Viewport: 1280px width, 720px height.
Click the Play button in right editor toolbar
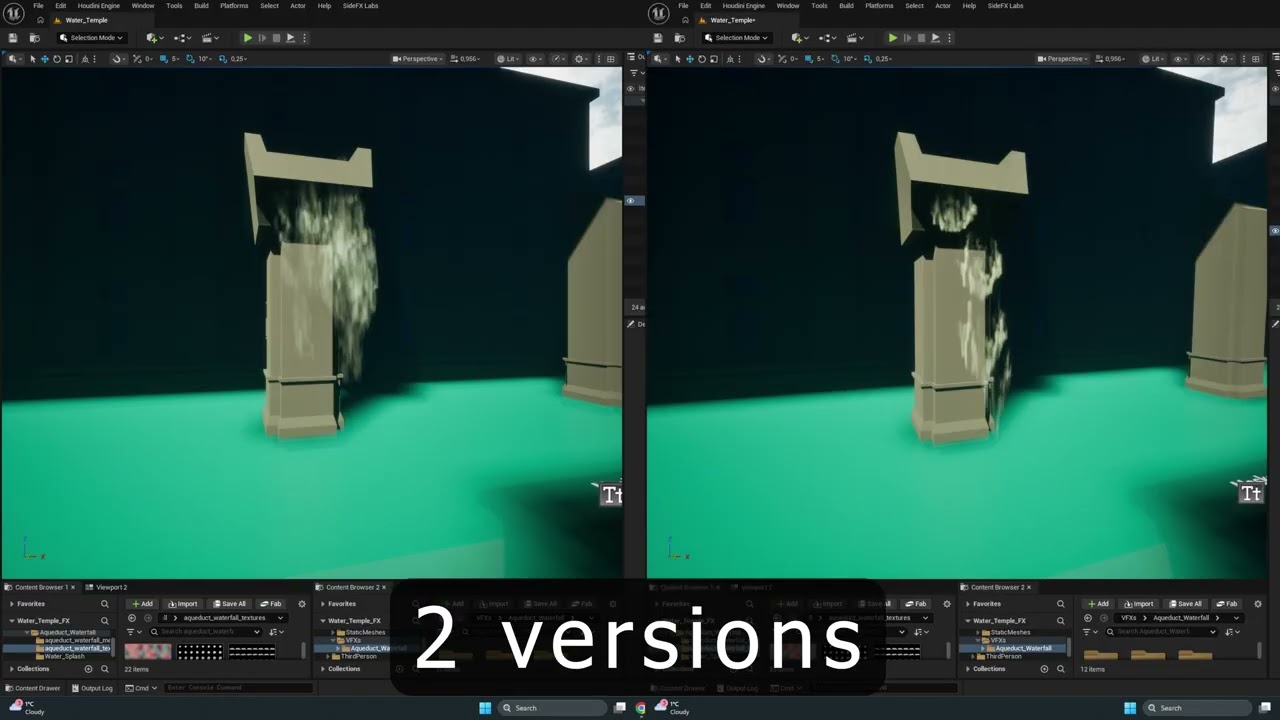coord(893,38)
